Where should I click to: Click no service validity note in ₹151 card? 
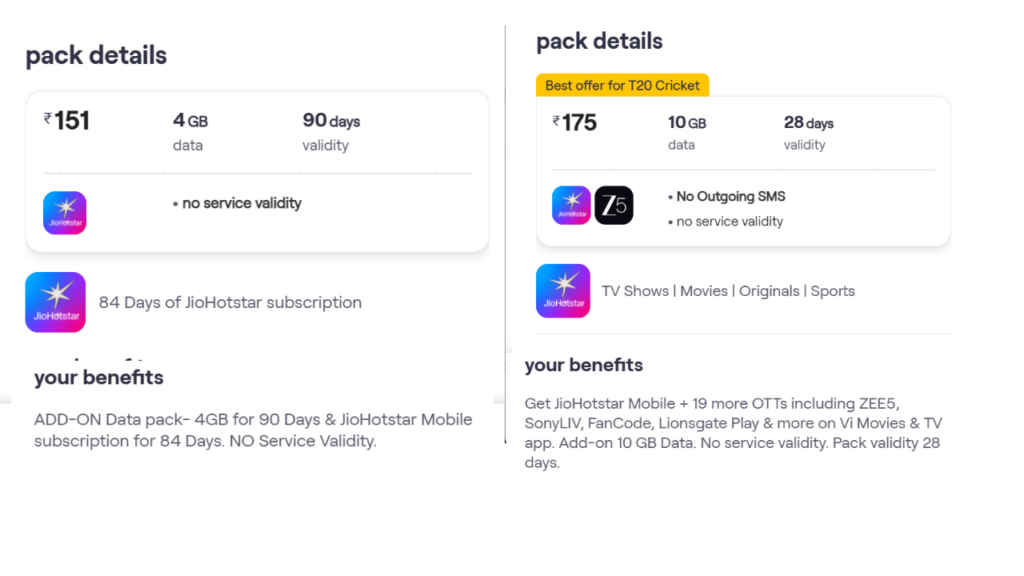coord(241,203)
